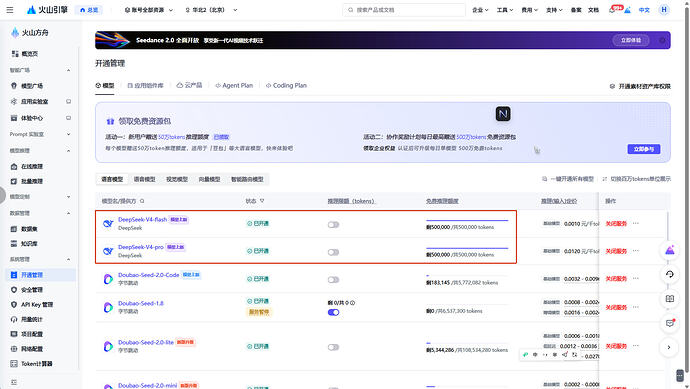
Task: Open 安全管理 in sidebar
Action: point(27,290)
